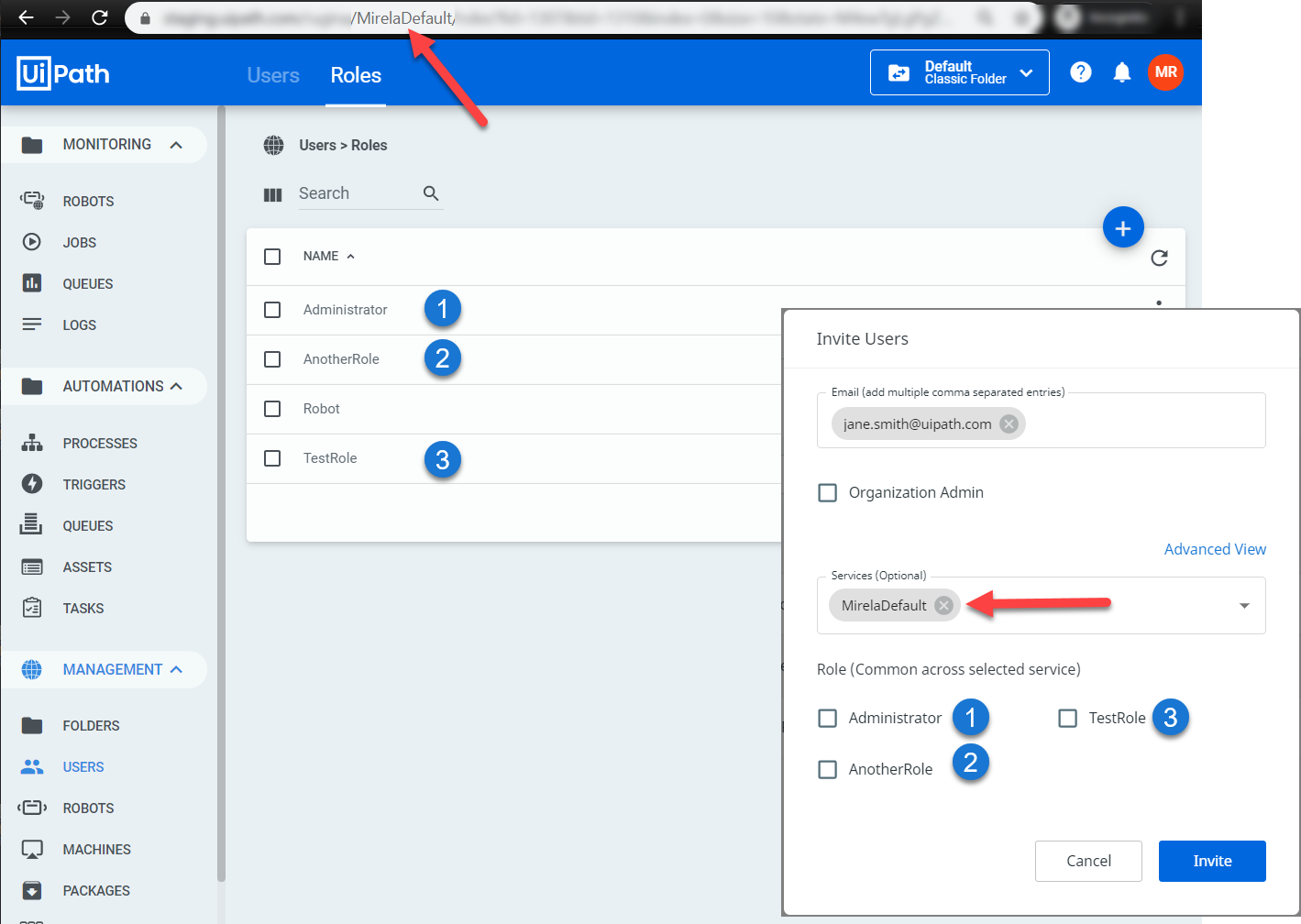The height and width of the screenshot is (924, 1301).
Task: Select the Roles tab
Action: click(x=356, y=75)
